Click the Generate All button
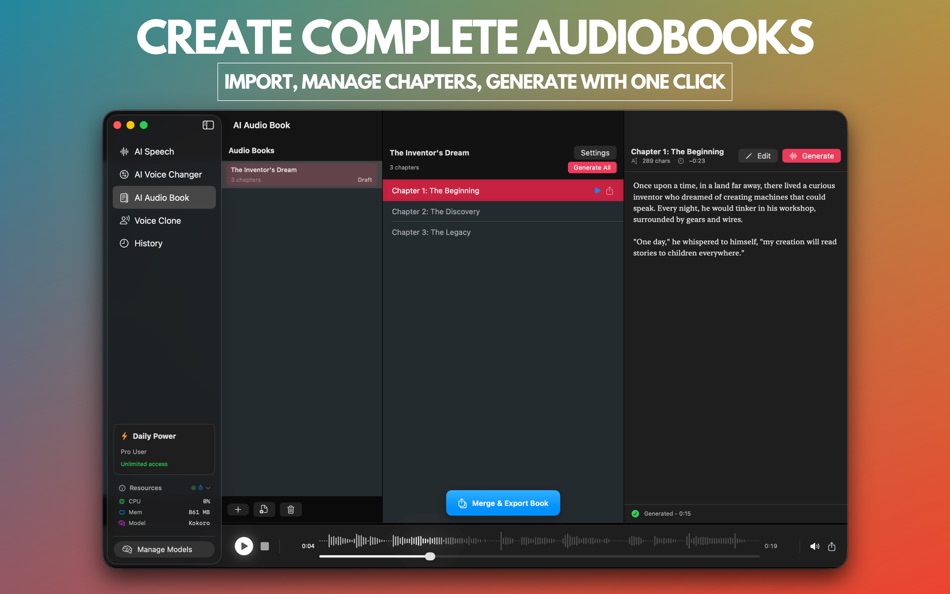The image size is (950, 594). click(592, 167)
